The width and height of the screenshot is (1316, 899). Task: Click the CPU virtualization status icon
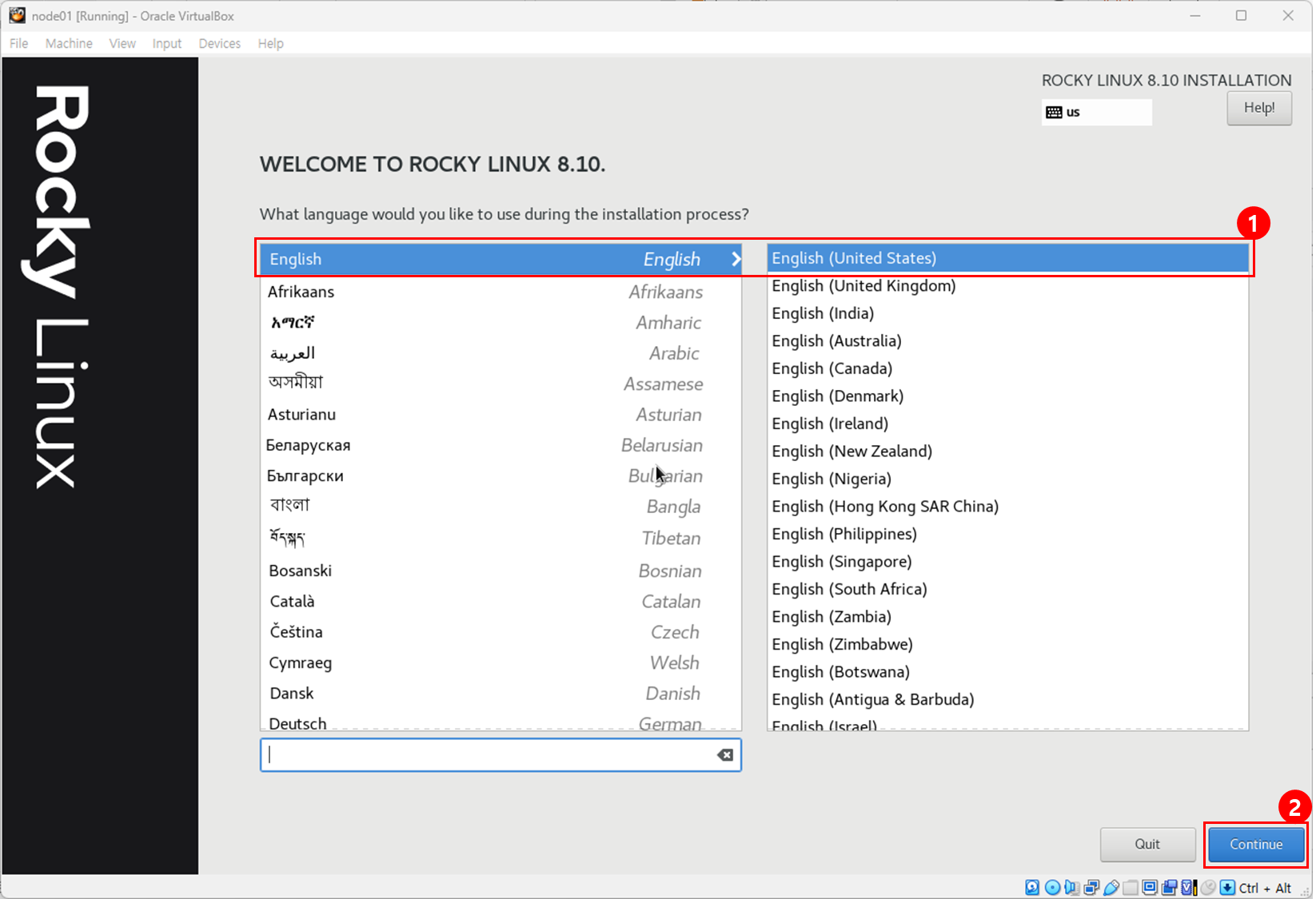point(1189,887)
